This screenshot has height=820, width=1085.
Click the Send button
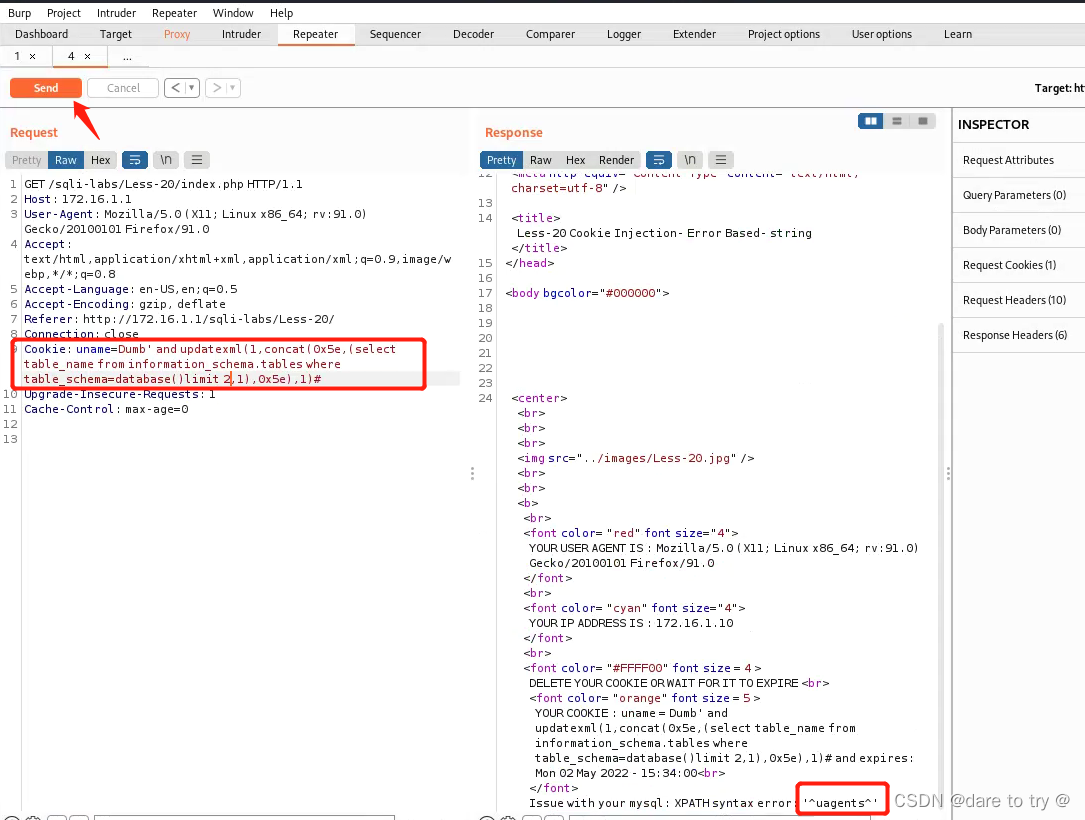(46, 88)
